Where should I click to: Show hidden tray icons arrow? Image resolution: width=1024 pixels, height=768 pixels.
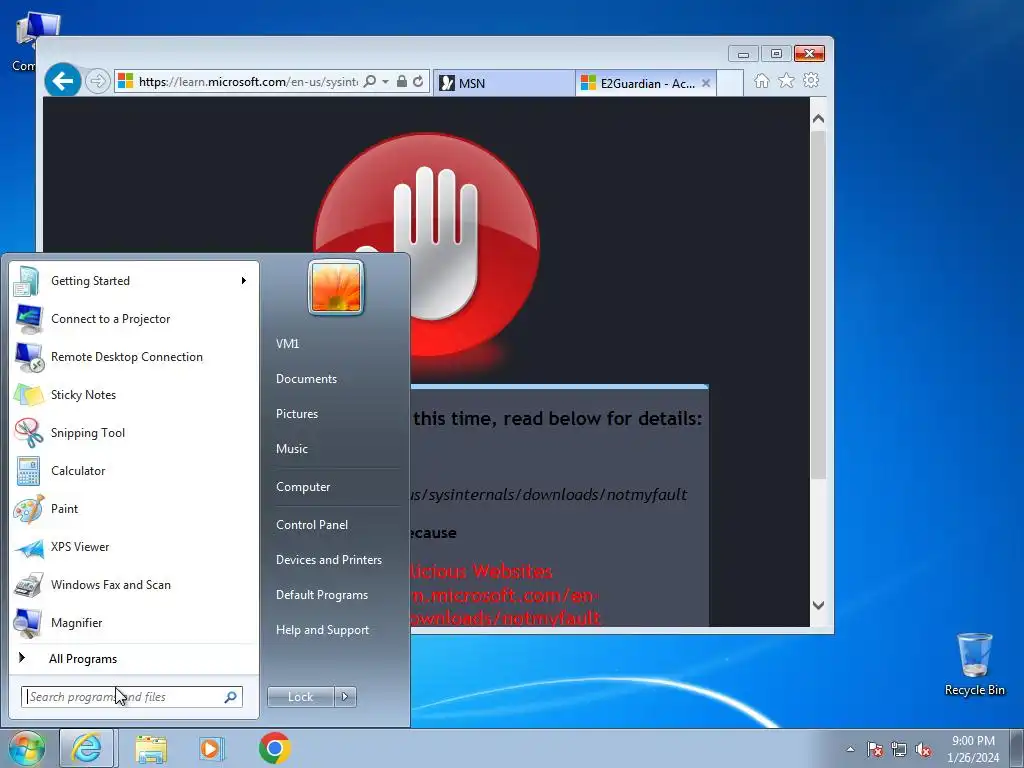(850, 749)
